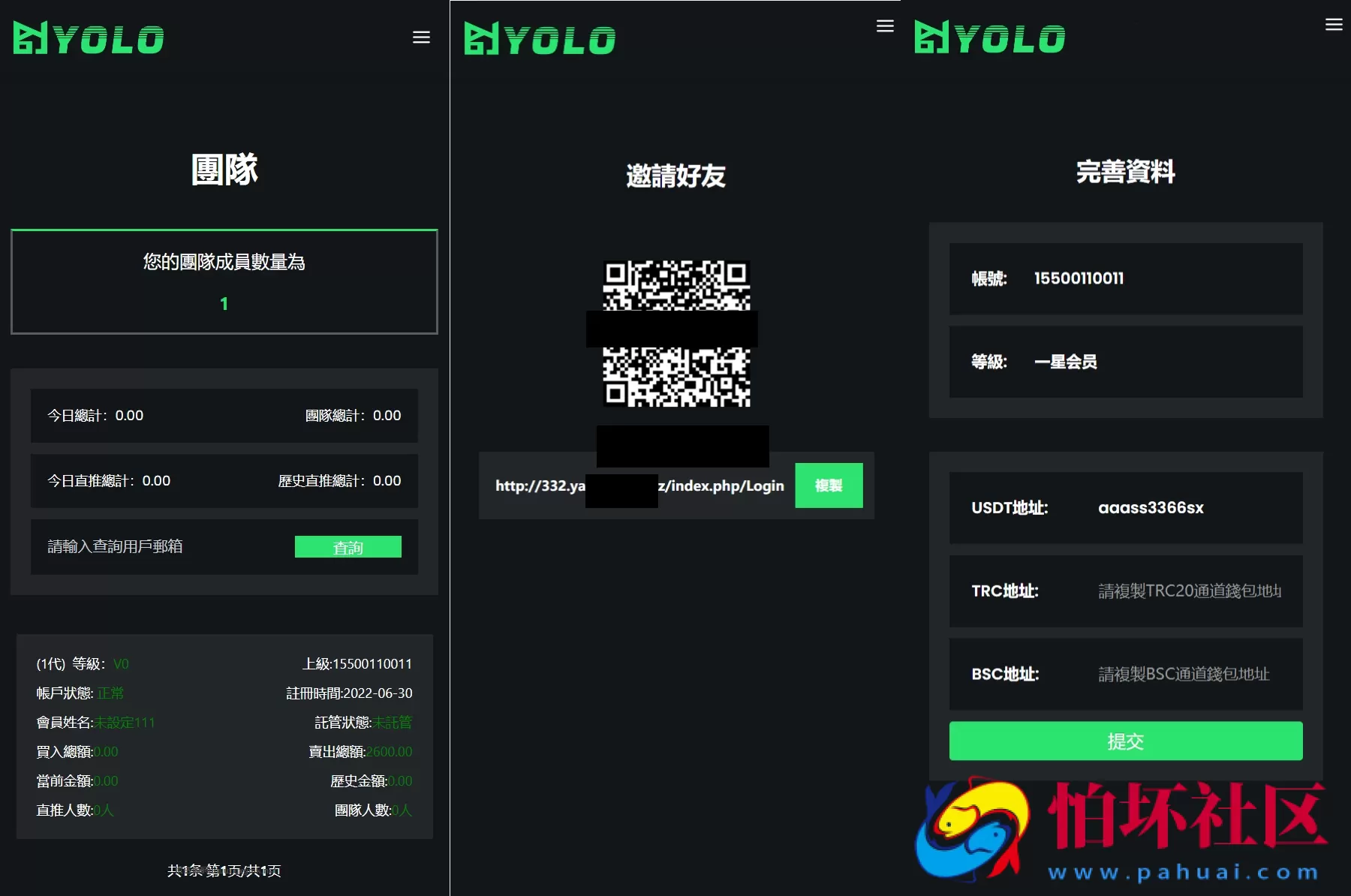Click the green 複製 copy button
The width and height of the screenshot is (1351, 896).
pos(828,486)
